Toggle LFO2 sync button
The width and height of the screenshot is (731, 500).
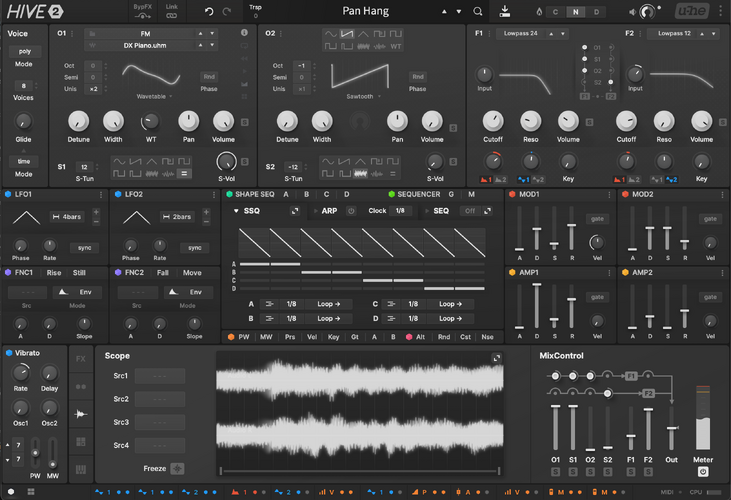[194, 248]
